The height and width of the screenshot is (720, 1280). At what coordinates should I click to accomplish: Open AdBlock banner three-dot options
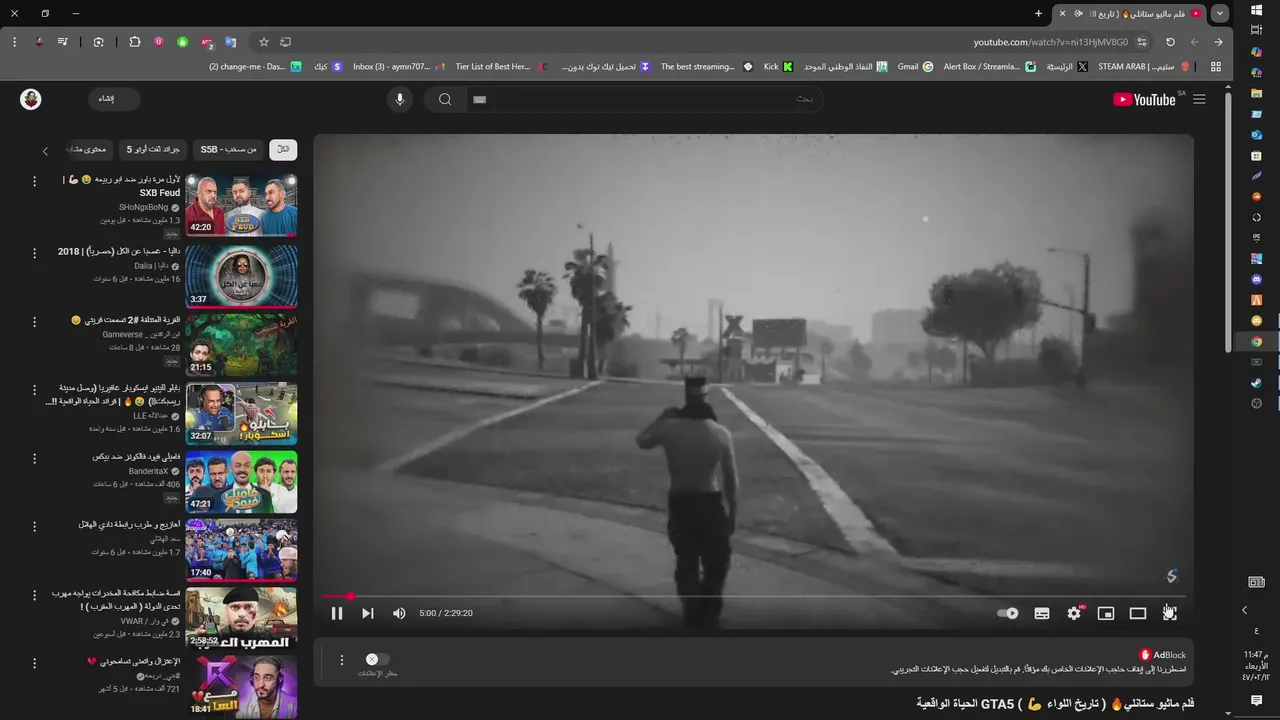click(x=342, y=660)
